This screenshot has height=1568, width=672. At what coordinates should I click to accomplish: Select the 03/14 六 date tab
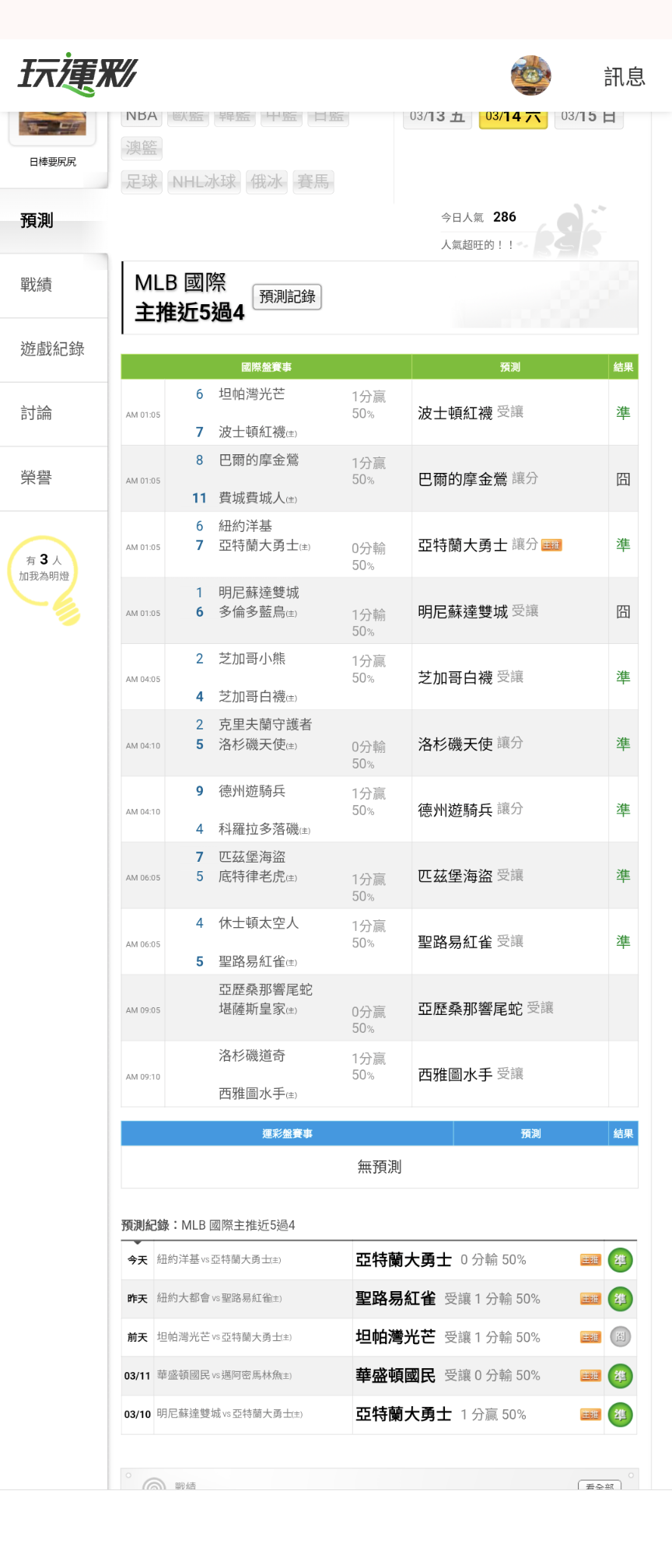[x=513, y=117]
